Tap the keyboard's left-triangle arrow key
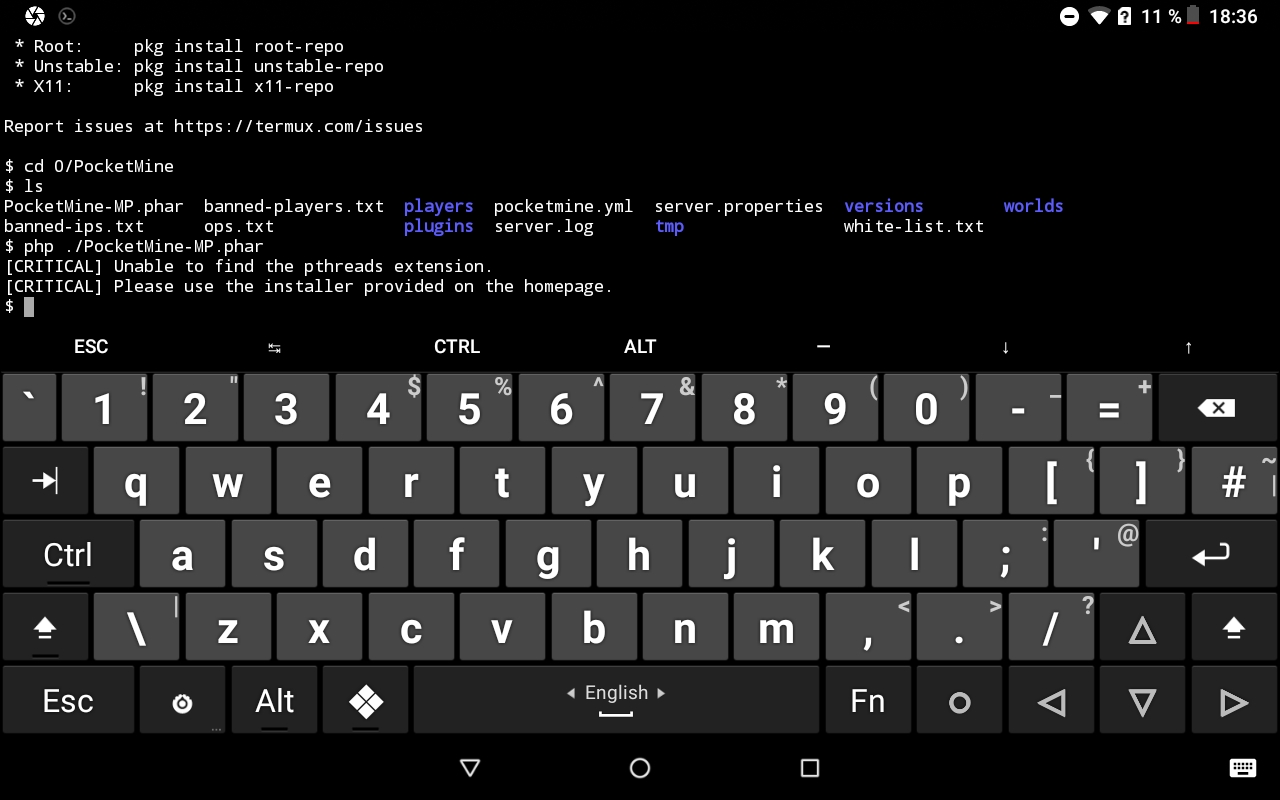This screenshot has width=1280, height=800. pyautogui.click(x=1051, y=702)
